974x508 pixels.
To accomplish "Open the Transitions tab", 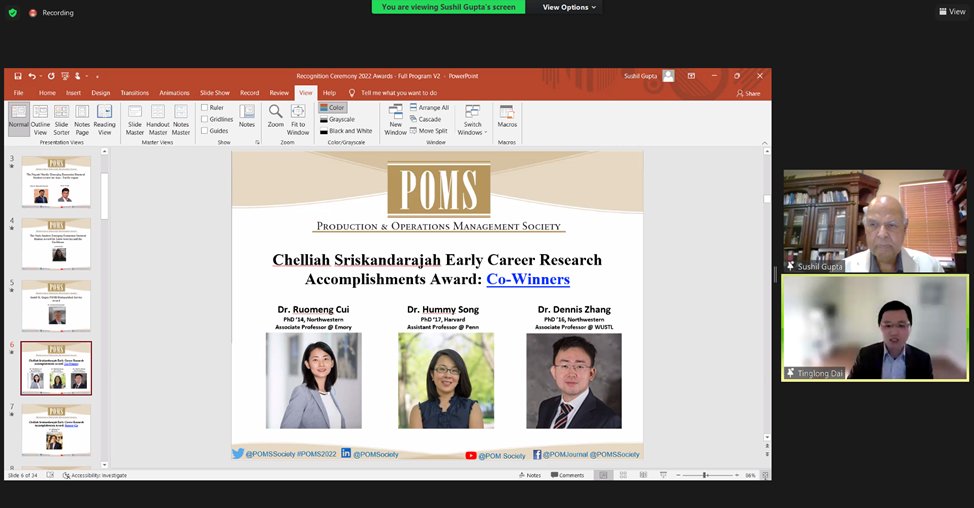I will (135, 93).
